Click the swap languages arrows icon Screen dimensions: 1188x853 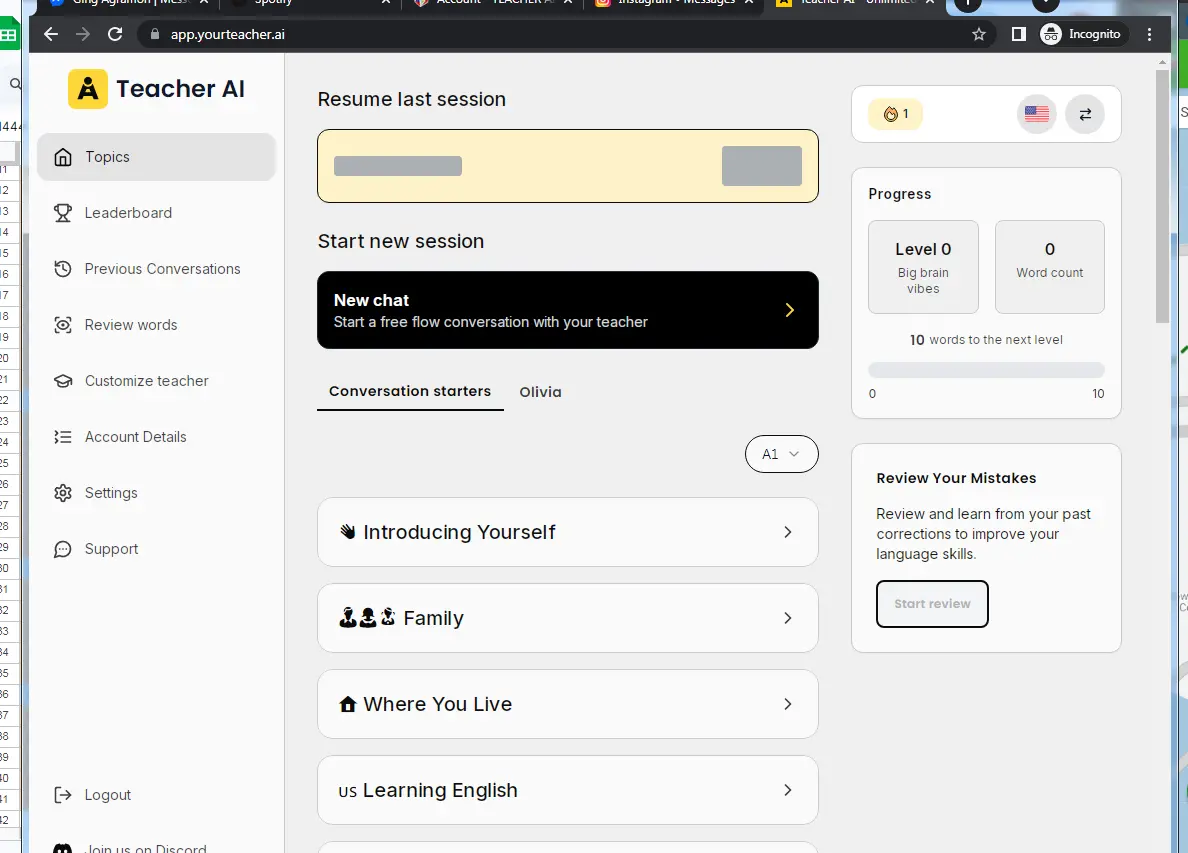click(x=1085, y=114)
